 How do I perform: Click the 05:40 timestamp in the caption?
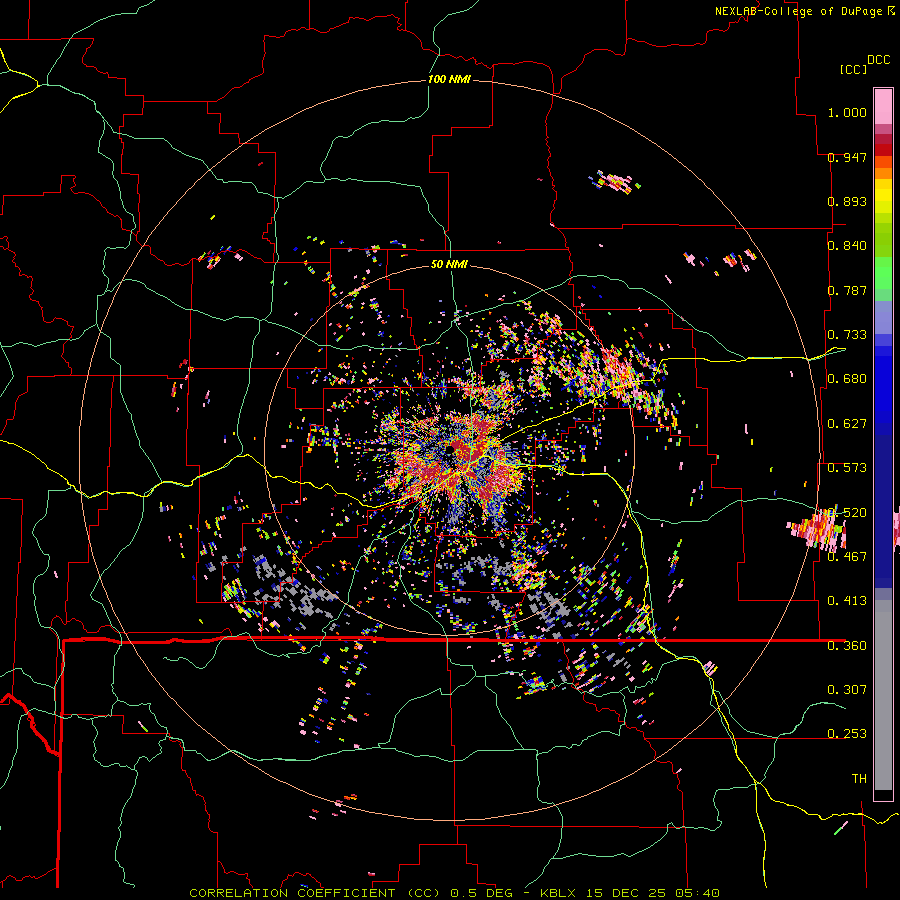click(697, 893)
